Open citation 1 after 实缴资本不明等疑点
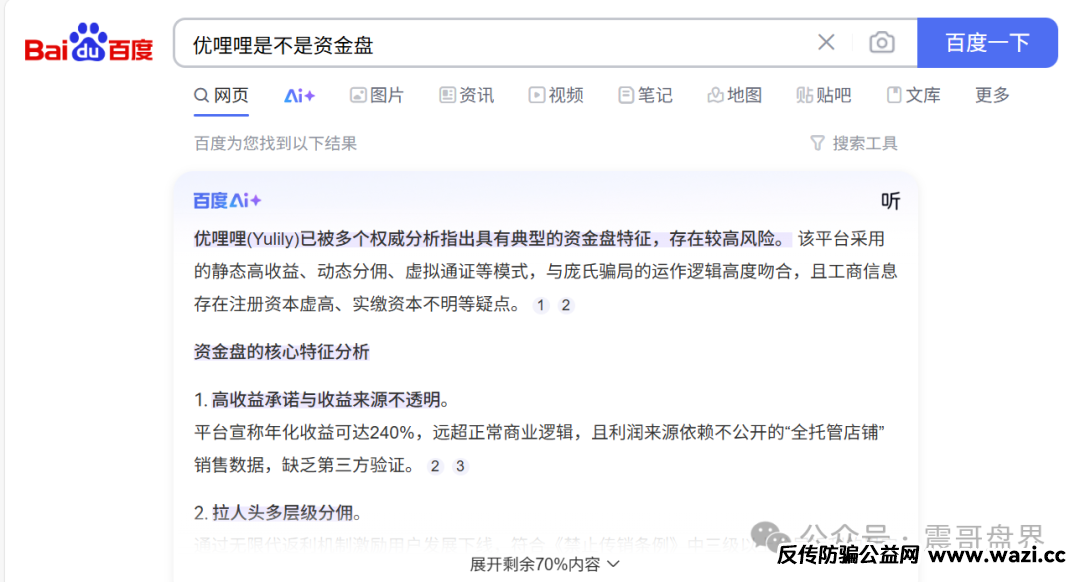1080x582 pixels. click(x=541, y=305)
